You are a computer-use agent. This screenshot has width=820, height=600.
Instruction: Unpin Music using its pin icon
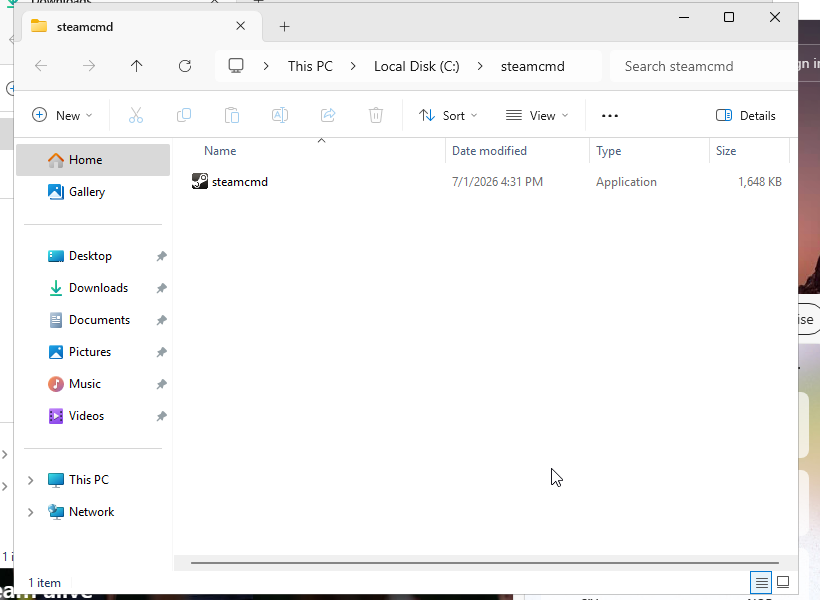click(162, 384)
